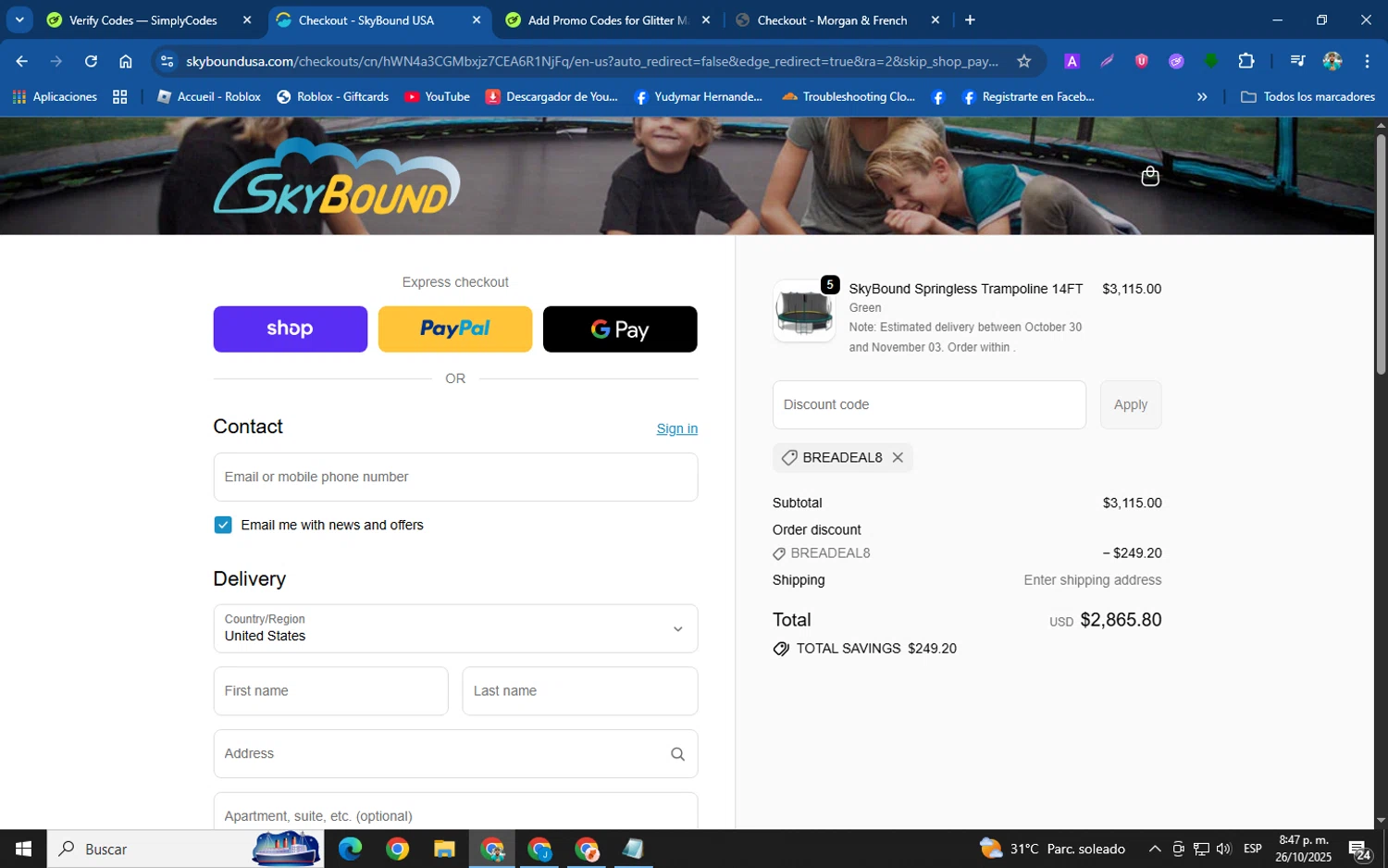Click the Discount code field
1388x868 pixels.
[x=929, y=404]
